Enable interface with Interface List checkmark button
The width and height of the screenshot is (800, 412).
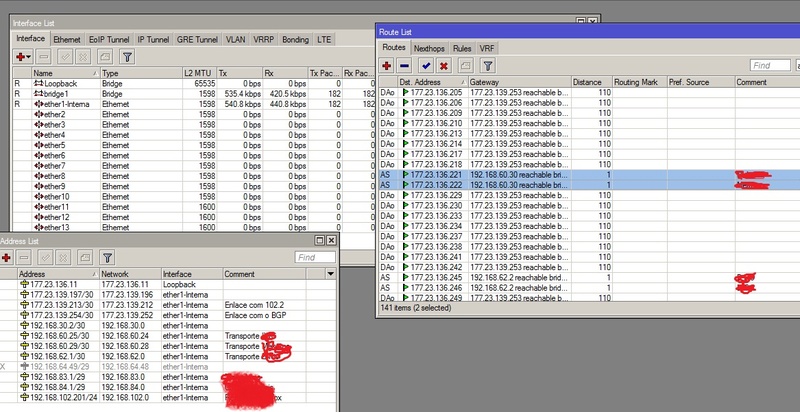pyautogui.click(x=65, y=56)
